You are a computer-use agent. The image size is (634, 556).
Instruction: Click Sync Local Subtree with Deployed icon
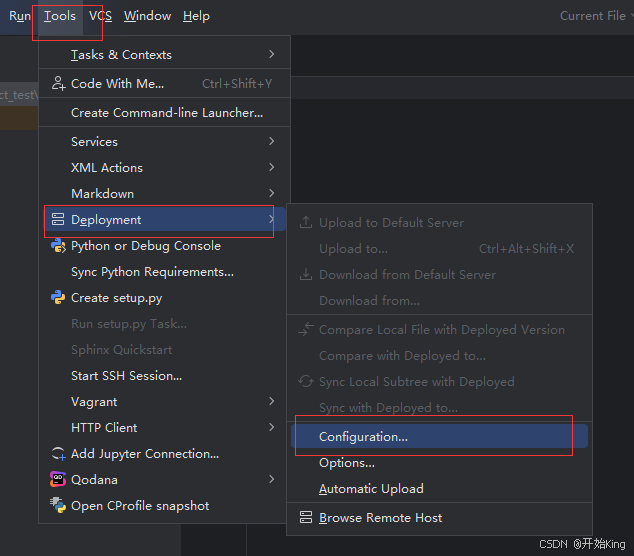pyautogui.click(x=306, y=381)
